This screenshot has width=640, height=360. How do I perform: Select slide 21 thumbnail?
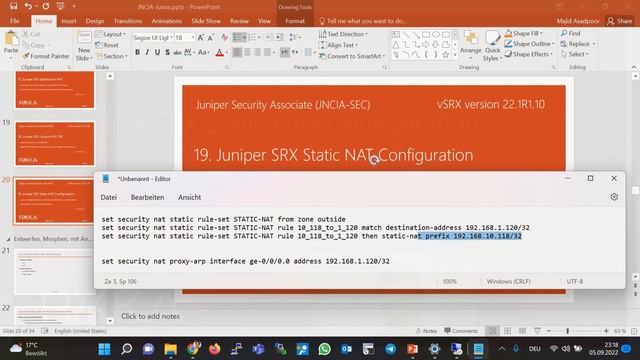55,272
